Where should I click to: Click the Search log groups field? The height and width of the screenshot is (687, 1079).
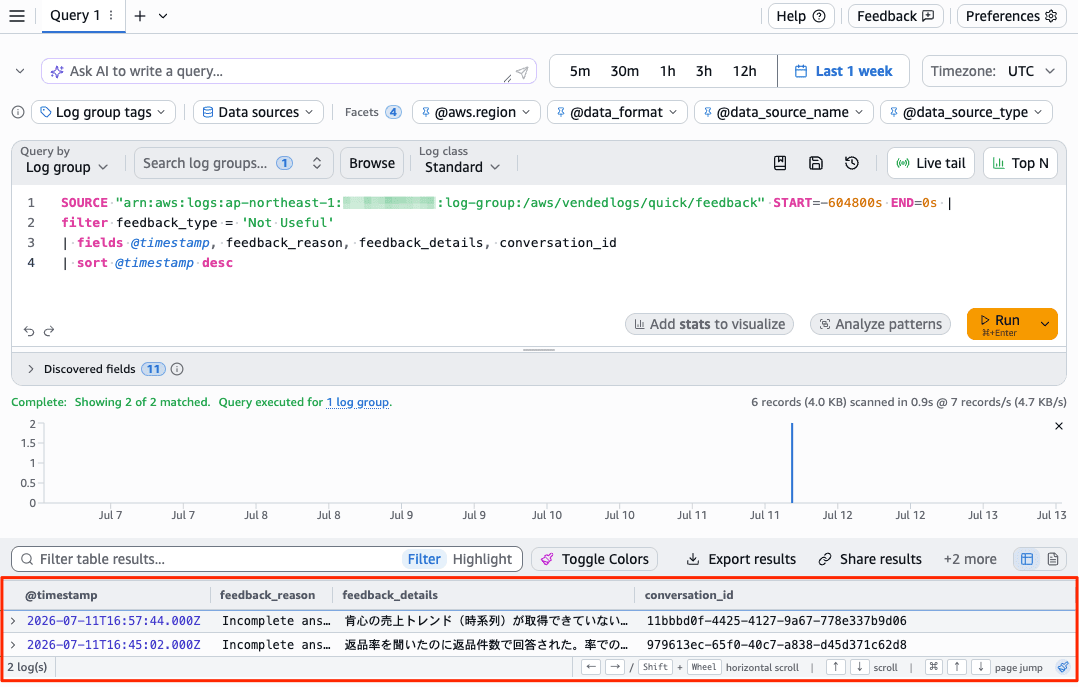(233, 163)
